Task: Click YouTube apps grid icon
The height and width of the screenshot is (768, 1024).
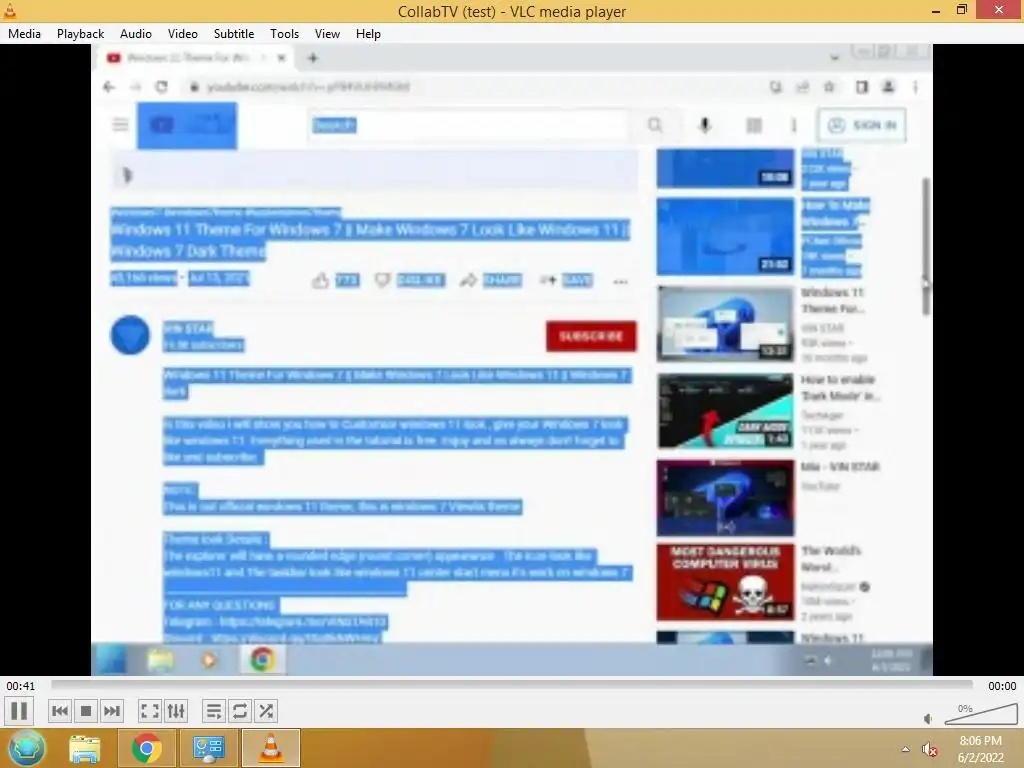Action: [754, 125]
